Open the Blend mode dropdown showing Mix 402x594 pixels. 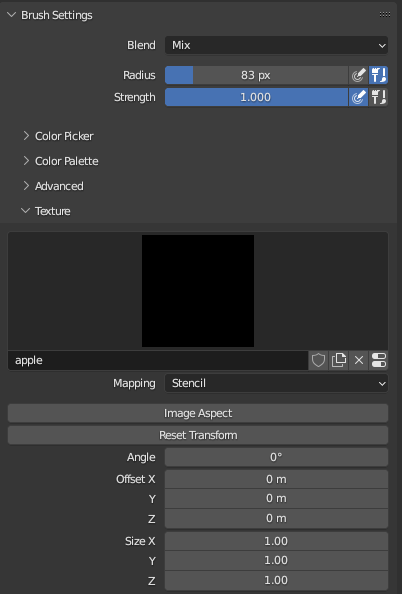(x=276, y=45)
